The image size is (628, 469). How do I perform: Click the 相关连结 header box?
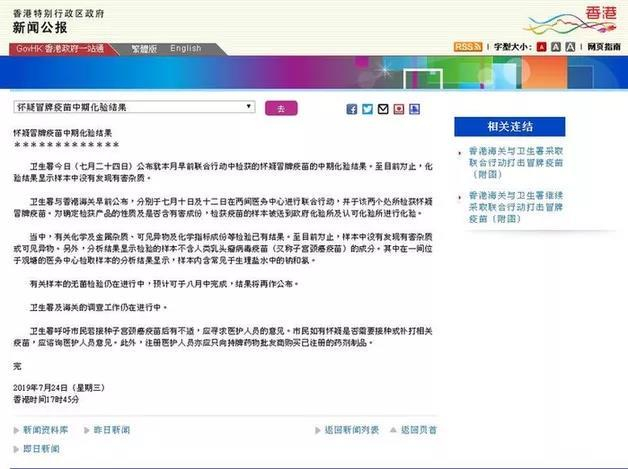509,127
